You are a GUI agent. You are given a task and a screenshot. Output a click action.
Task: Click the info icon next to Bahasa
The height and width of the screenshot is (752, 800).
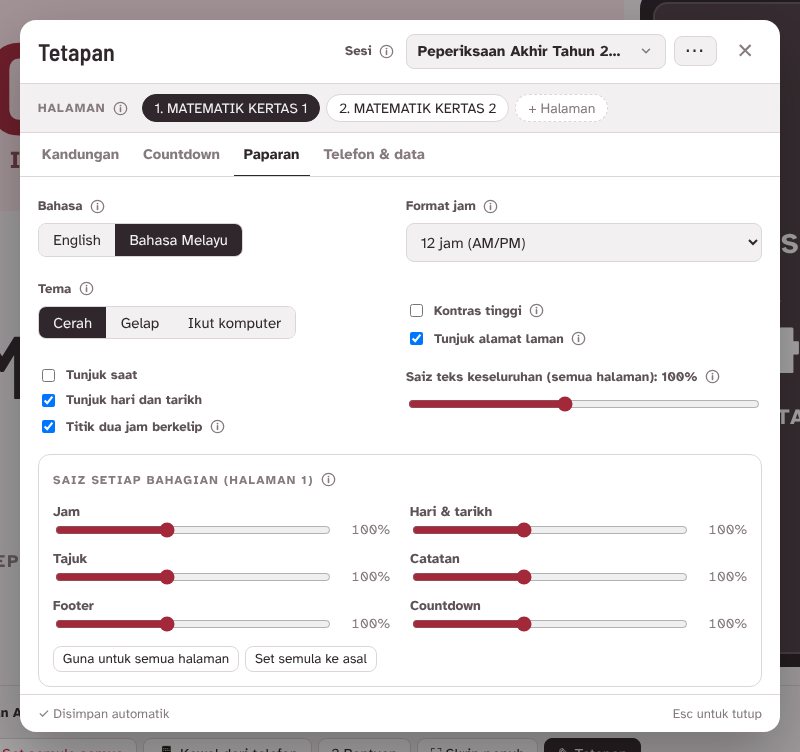click(97, 206)
